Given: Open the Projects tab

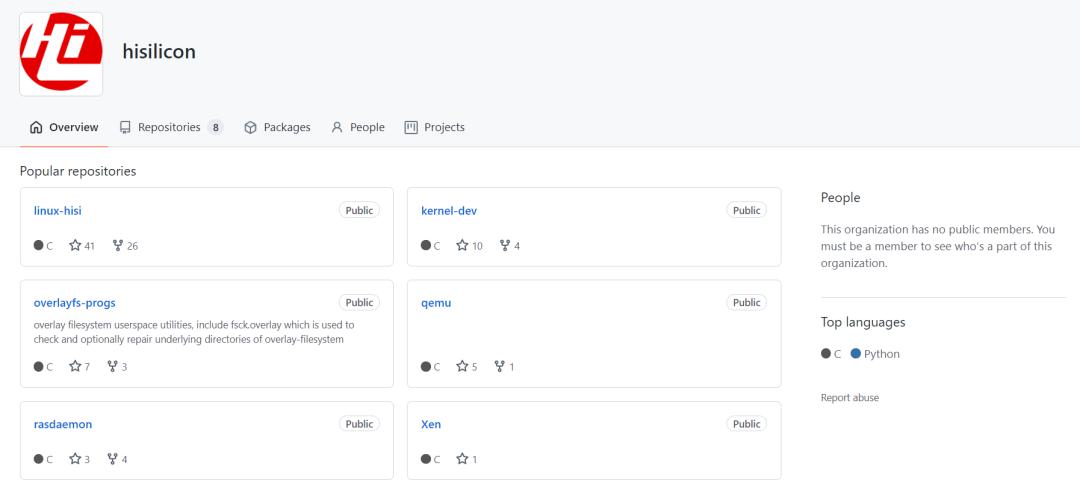Looking at the screenshot, I should coord(435,127).
